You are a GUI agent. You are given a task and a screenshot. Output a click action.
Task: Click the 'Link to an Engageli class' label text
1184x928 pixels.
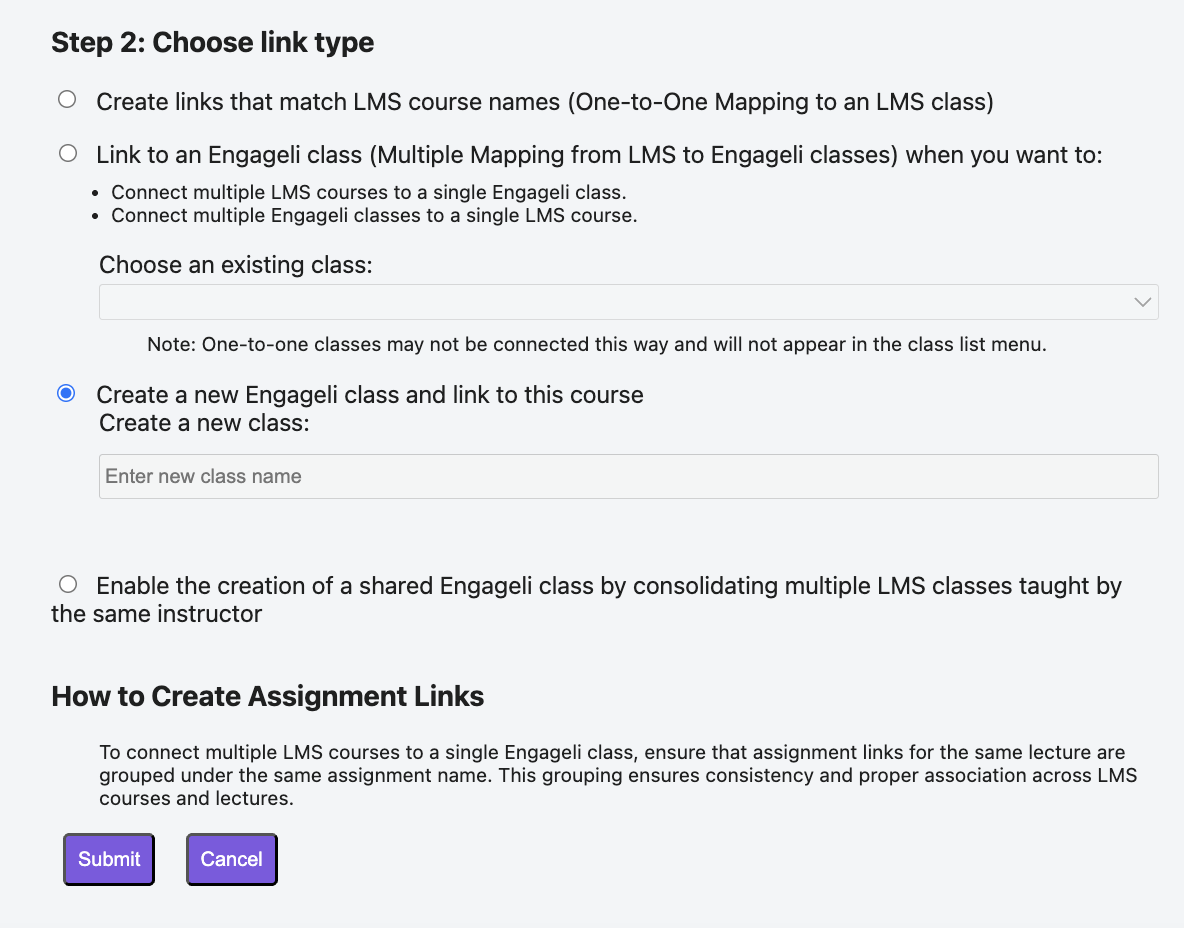point(229,155)
